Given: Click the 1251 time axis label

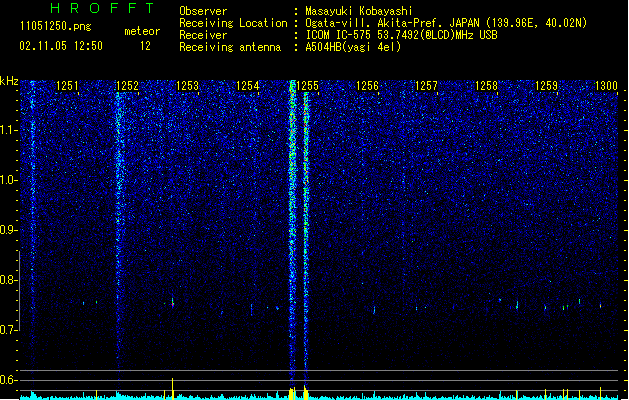Looking at the screenshot, I should coord(67,86).
